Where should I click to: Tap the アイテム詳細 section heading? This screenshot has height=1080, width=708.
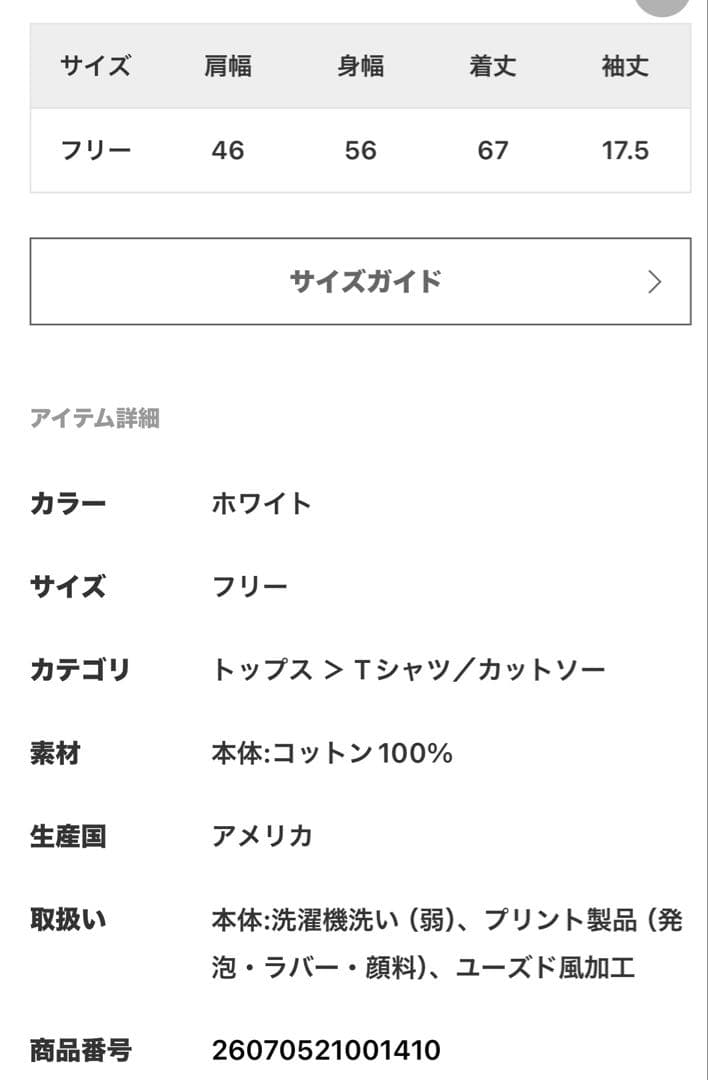[95, 418]
